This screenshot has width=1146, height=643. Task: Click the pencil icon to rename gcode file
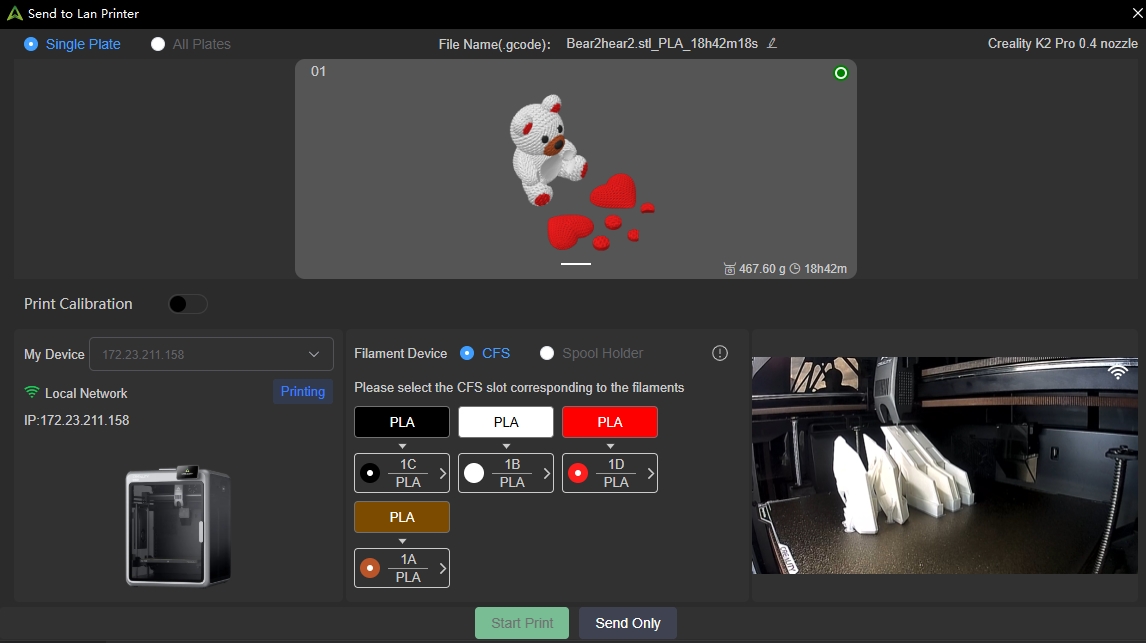pos(772,43)
